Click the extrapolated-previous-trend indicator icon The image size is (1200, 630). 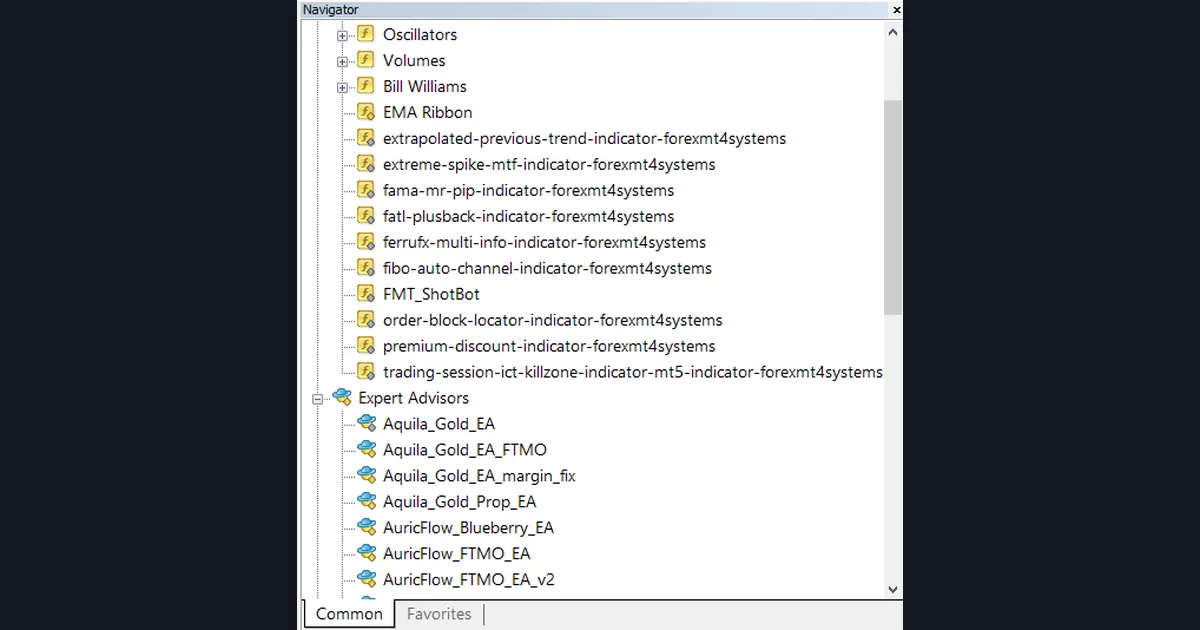(367, 138)
